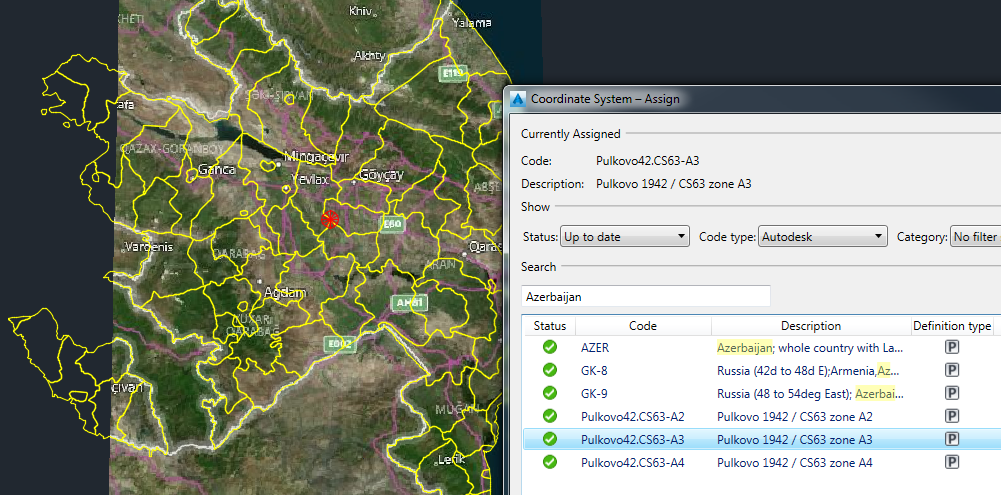This screenshot has height=495, width=1001.
Task: Click the AutoCAD icon in dialog title bar
Action: (518, 99)
